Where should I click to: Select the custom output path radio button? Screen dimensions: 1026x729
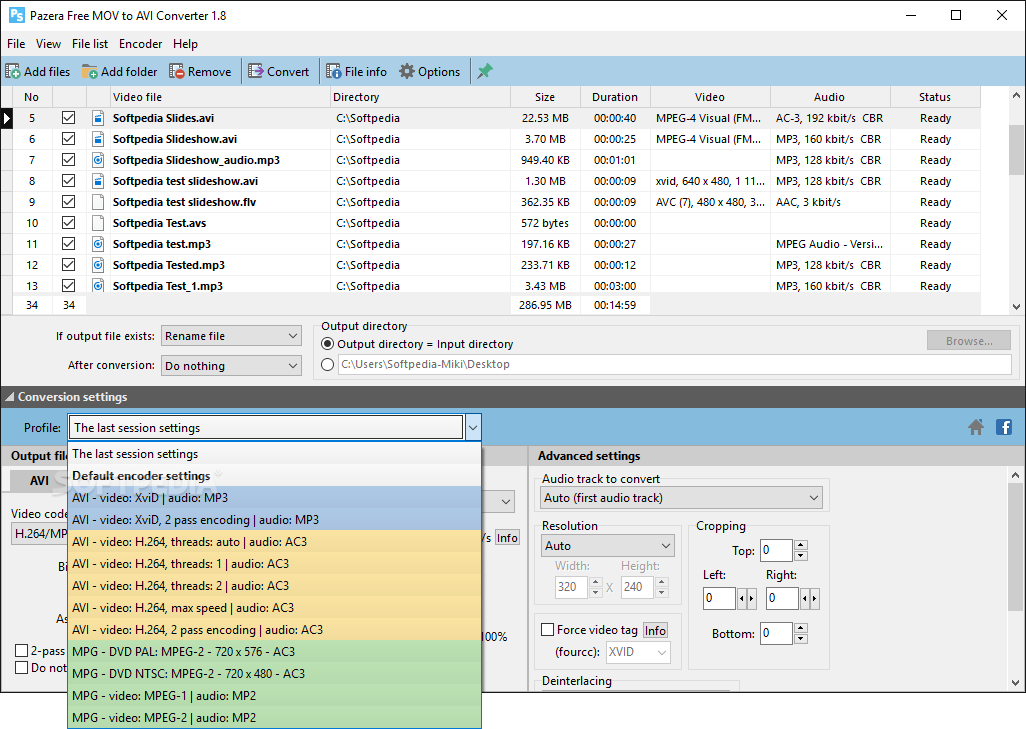(328, 364)
